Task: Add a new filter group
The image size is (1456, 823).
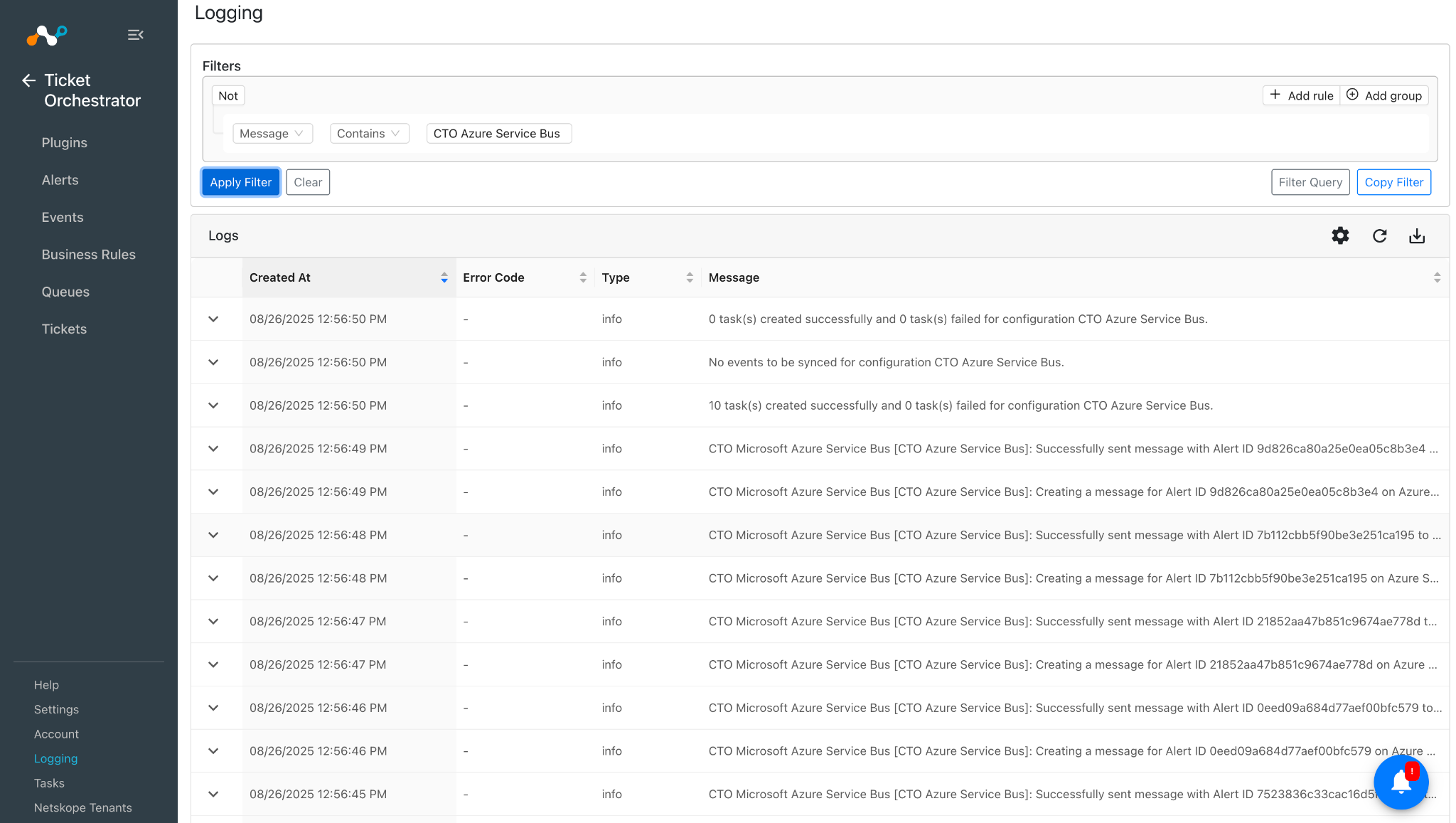Action: (1384, 95)
